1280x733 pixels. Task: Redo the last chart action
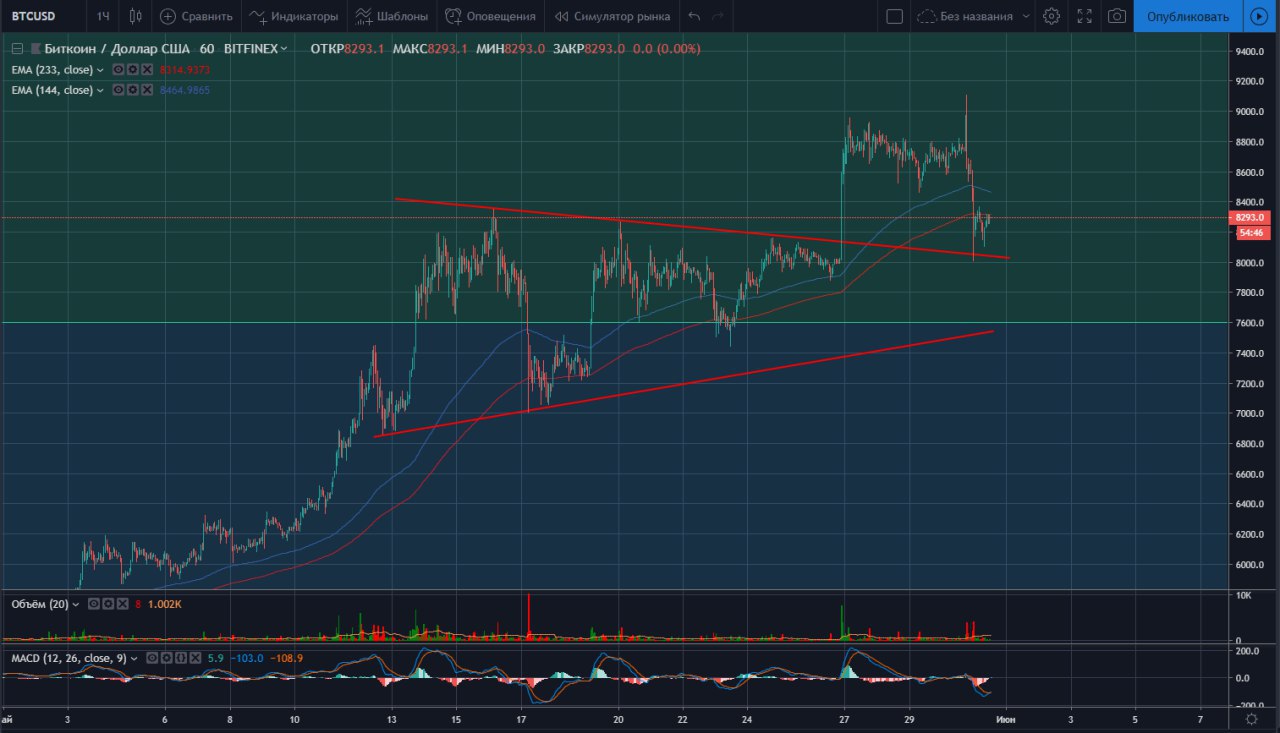pyautogui.click(x=718, y=16)
